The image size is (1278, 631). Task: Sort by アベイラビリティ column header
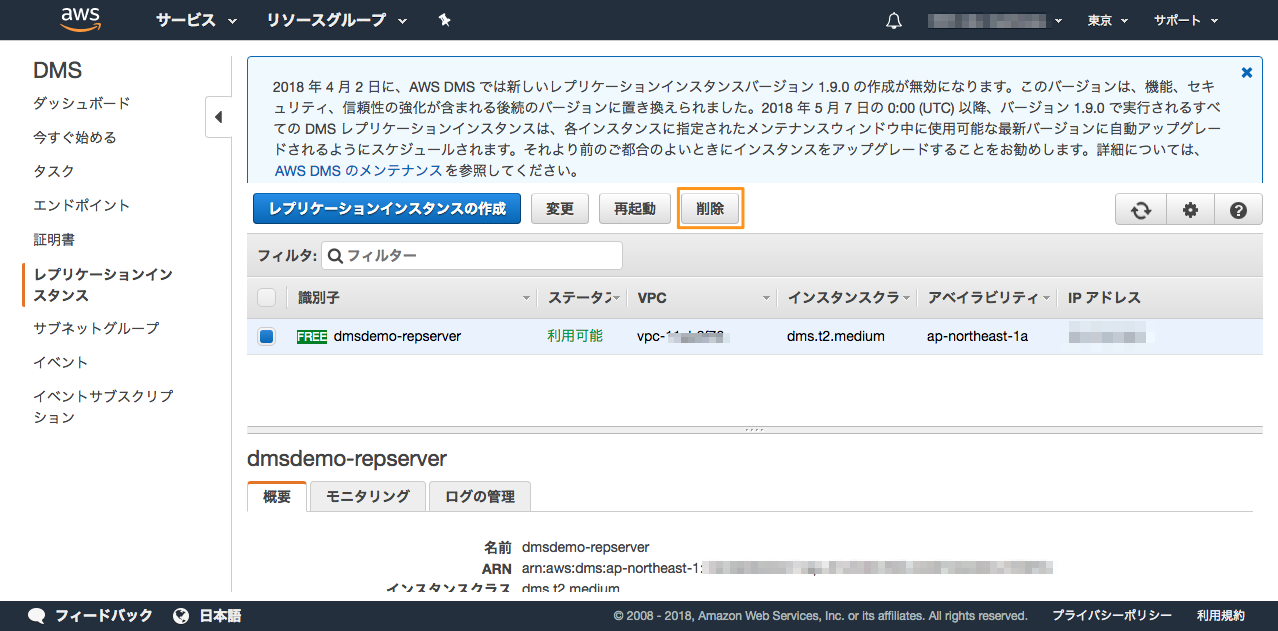[x=987, y=297]
